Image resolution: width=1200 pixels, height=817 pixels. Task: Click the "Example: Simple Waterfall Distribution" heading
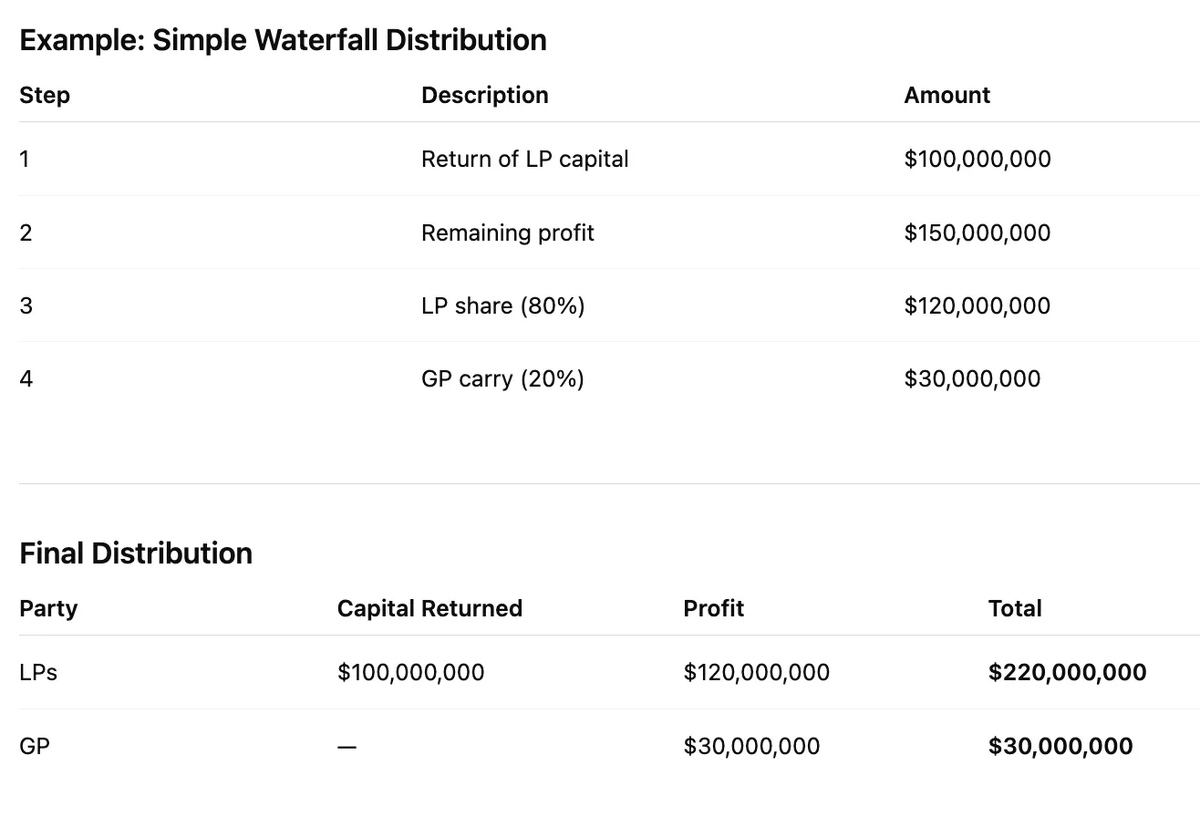283,41
